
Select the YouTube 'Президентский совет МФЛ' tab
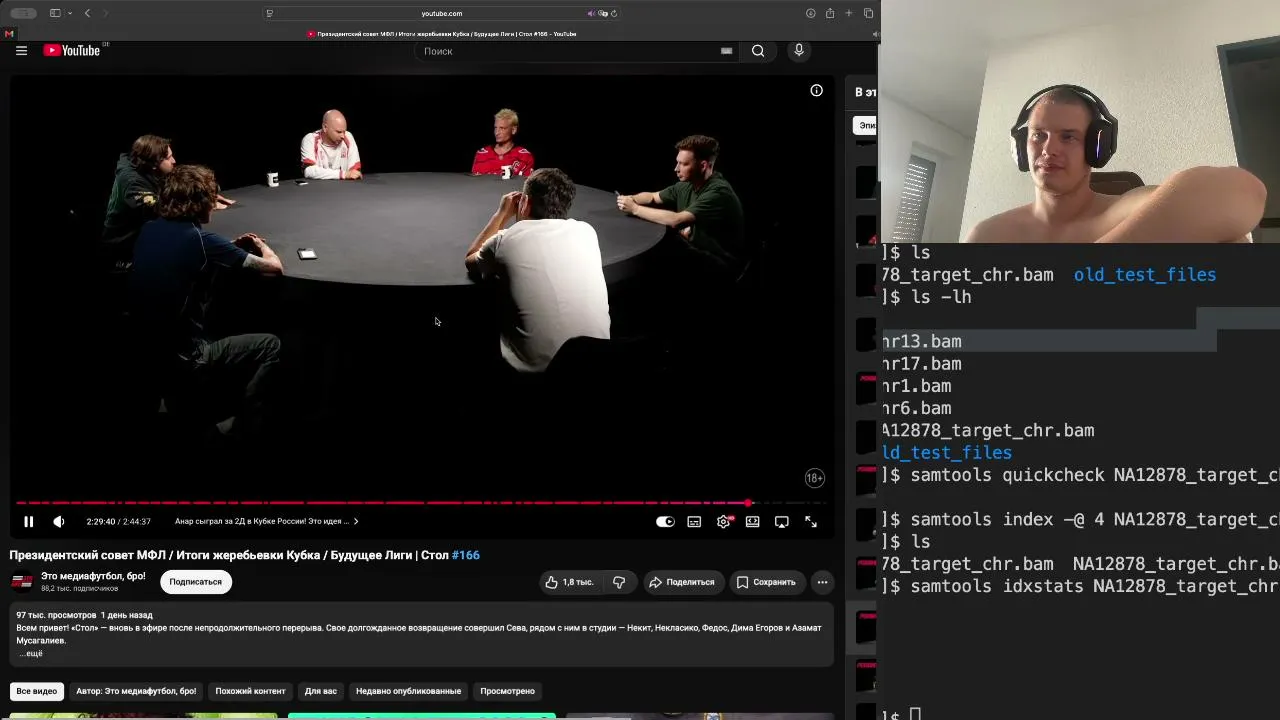[x=441, y=34]
